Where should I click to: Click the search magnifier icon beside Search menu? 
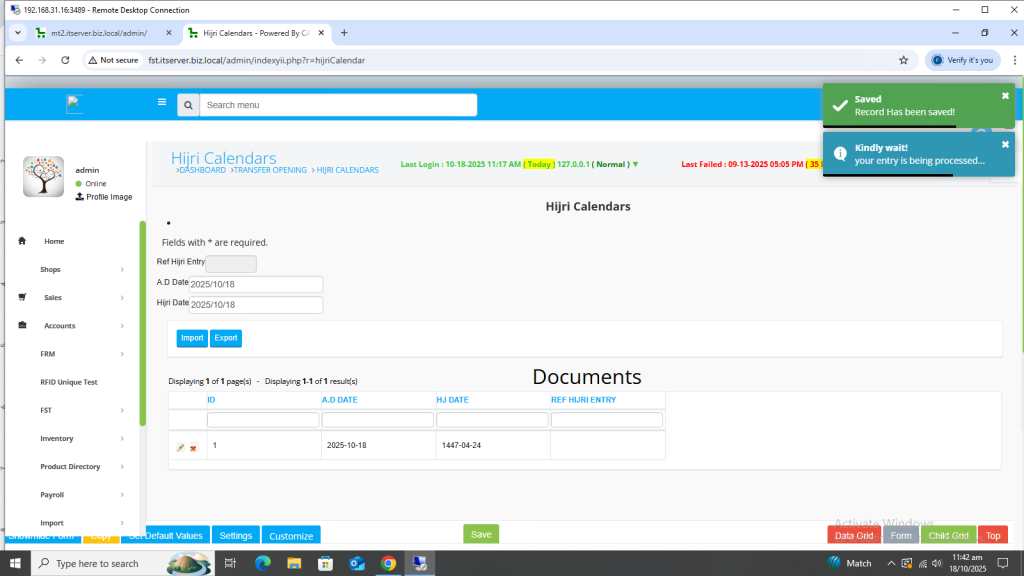click(188, 105)
